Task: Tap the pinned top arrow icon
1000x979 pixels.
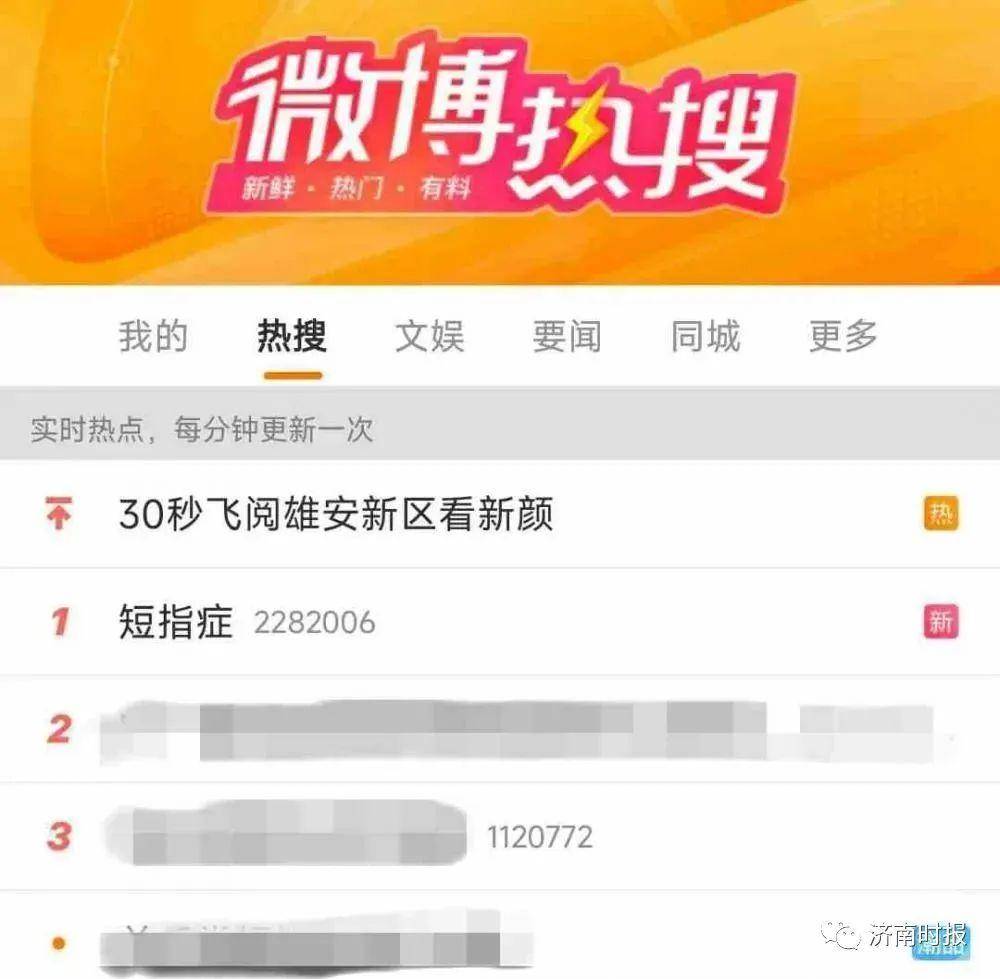Action: [59, 513]
